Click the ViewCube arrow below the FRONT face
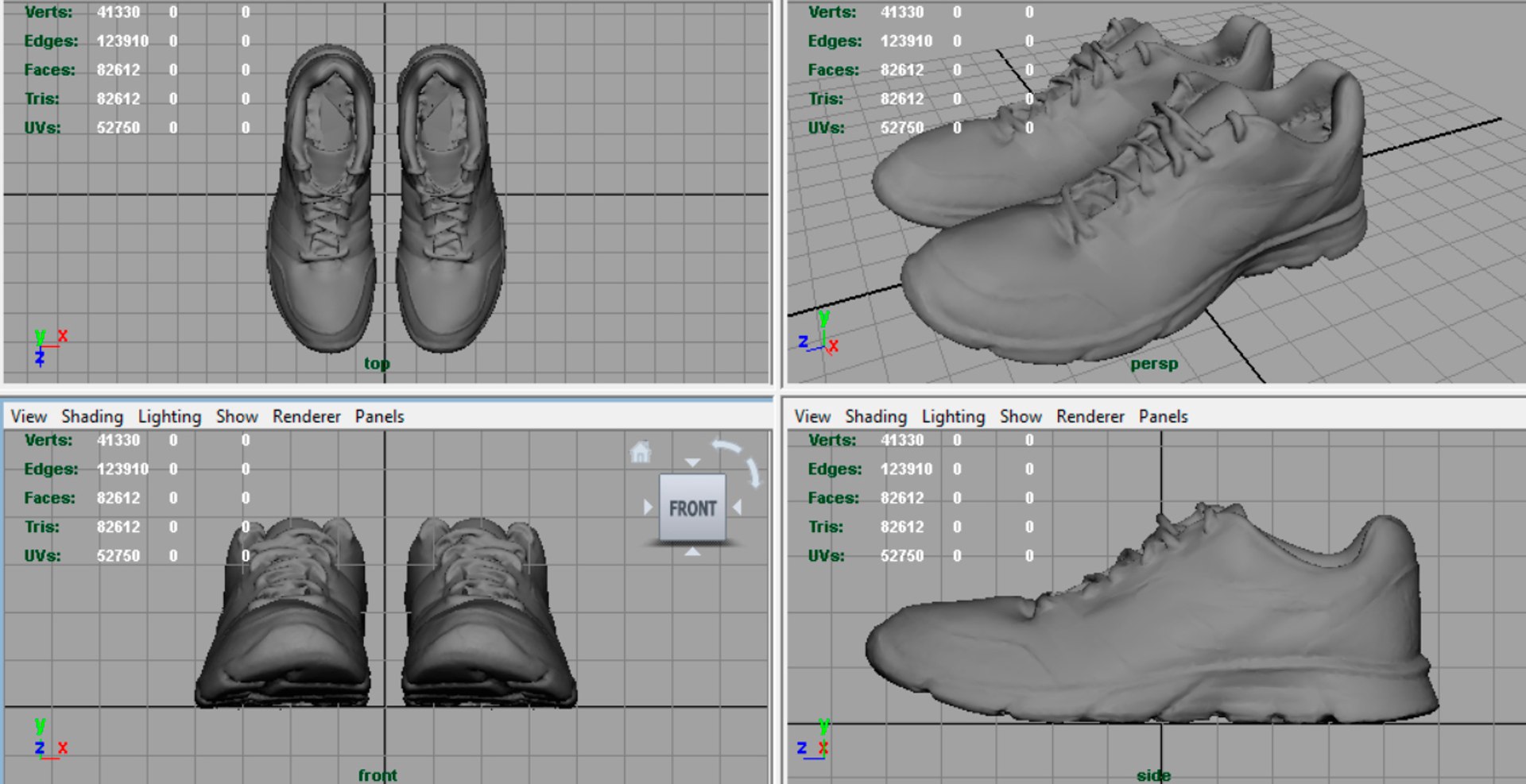The height and width of the screenshot is (784, 1526). 692,551
